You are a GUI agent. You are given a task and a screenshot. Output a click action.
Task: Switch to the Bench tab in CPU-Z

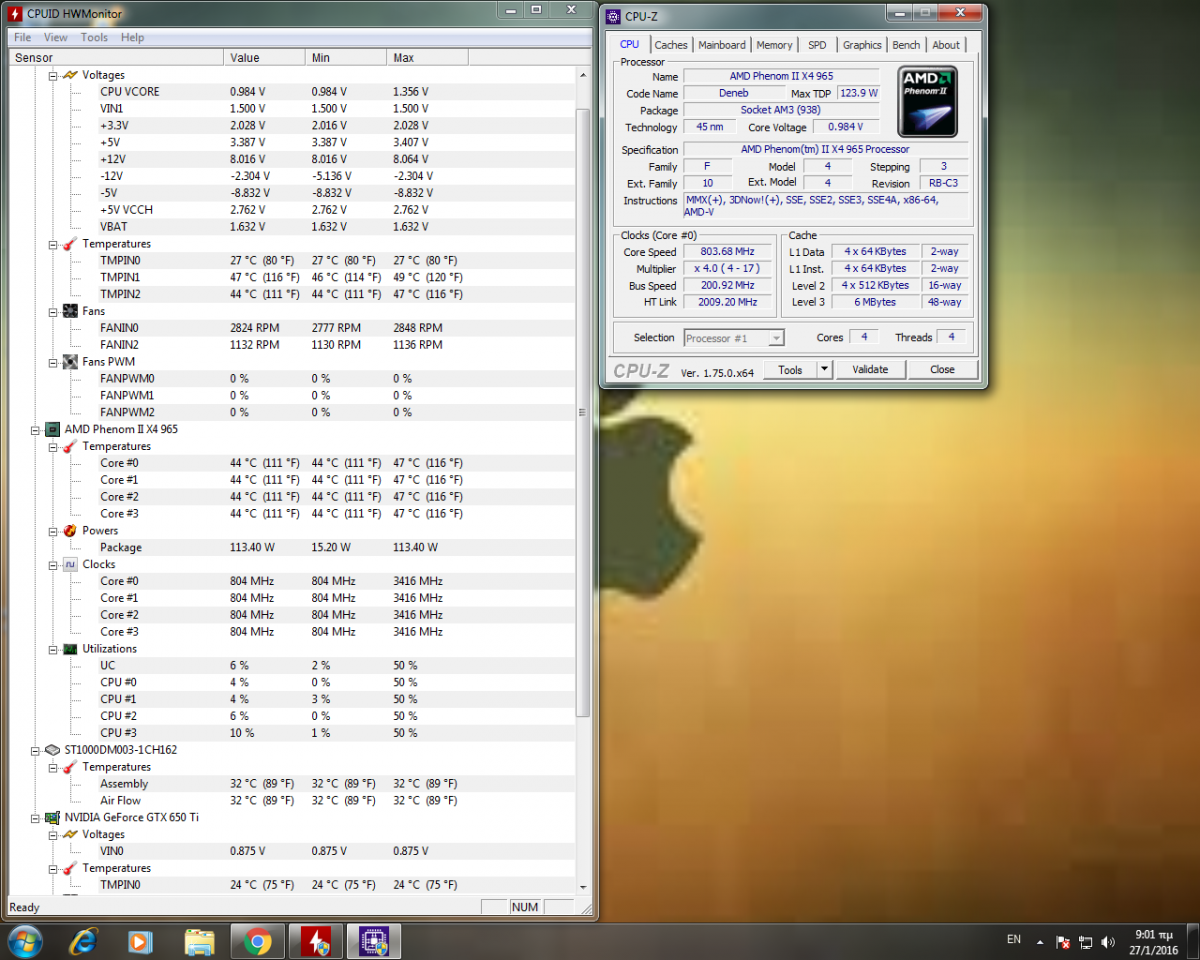click(906, 45)
